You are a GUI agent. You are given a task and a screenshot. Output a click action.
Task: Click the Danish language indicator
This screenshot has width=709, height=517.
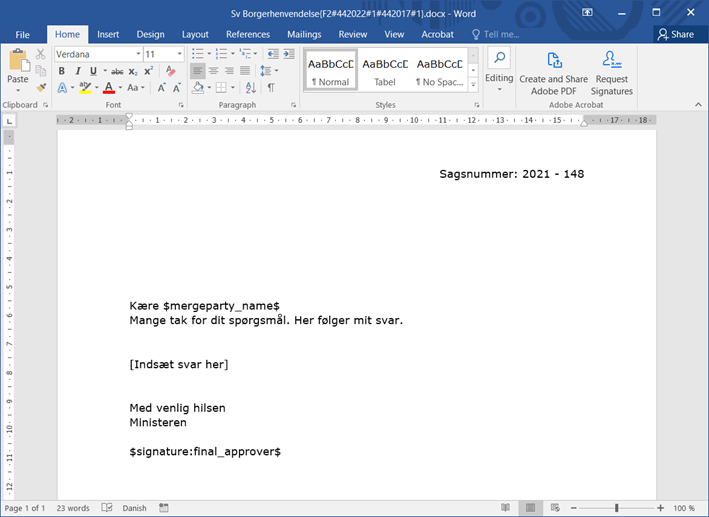click(134, 508)
